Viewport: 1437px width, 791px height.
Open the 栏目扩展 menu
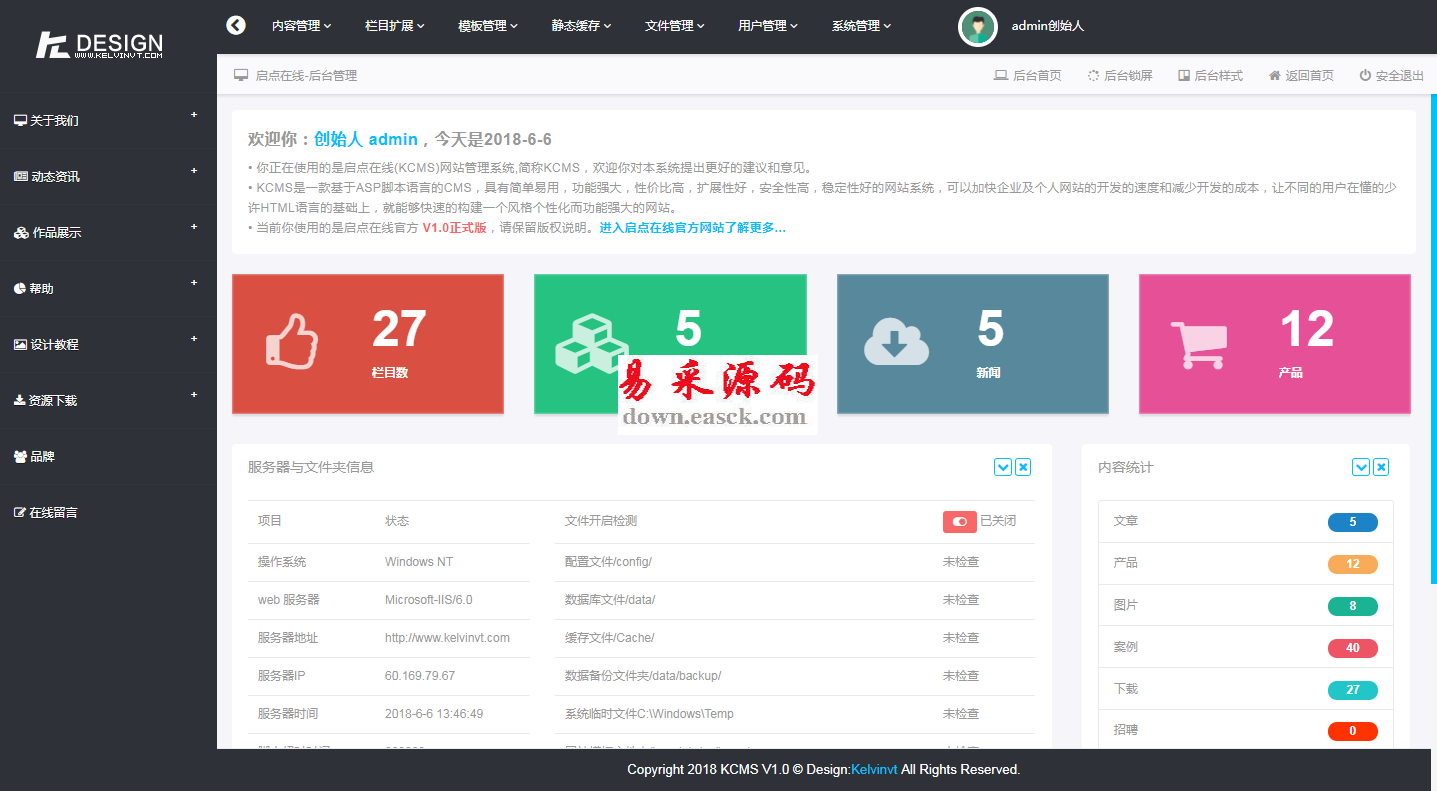(x=395, y=26)
